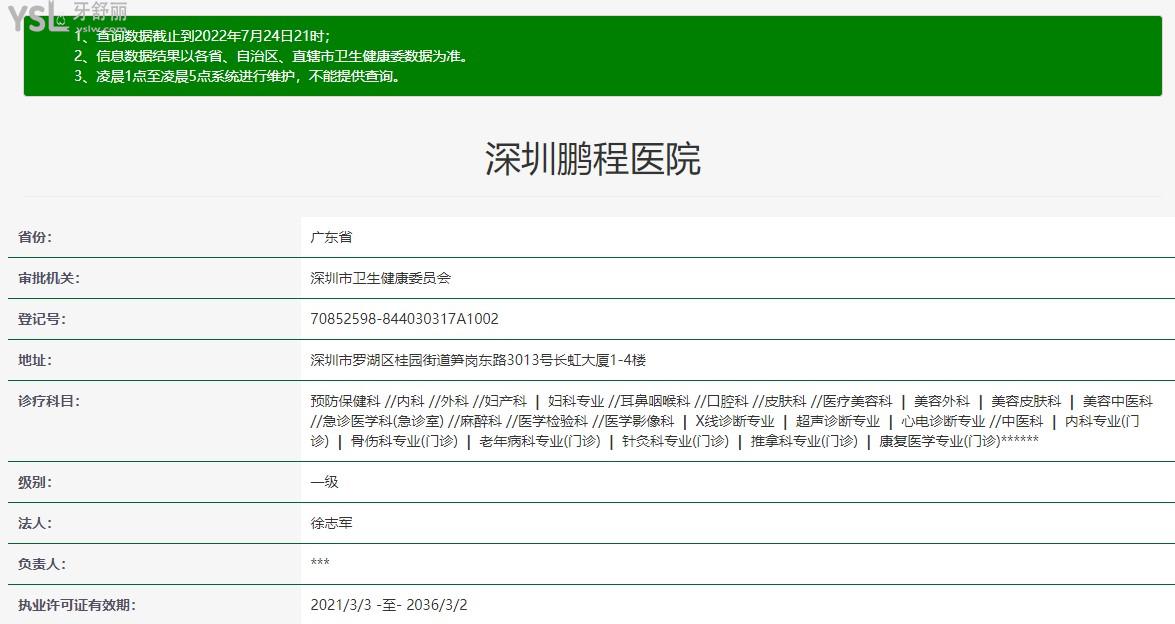This screenshot has width=1175, height=624.
Task: Click the province value 广东省
Action: [x=331, y=237]
